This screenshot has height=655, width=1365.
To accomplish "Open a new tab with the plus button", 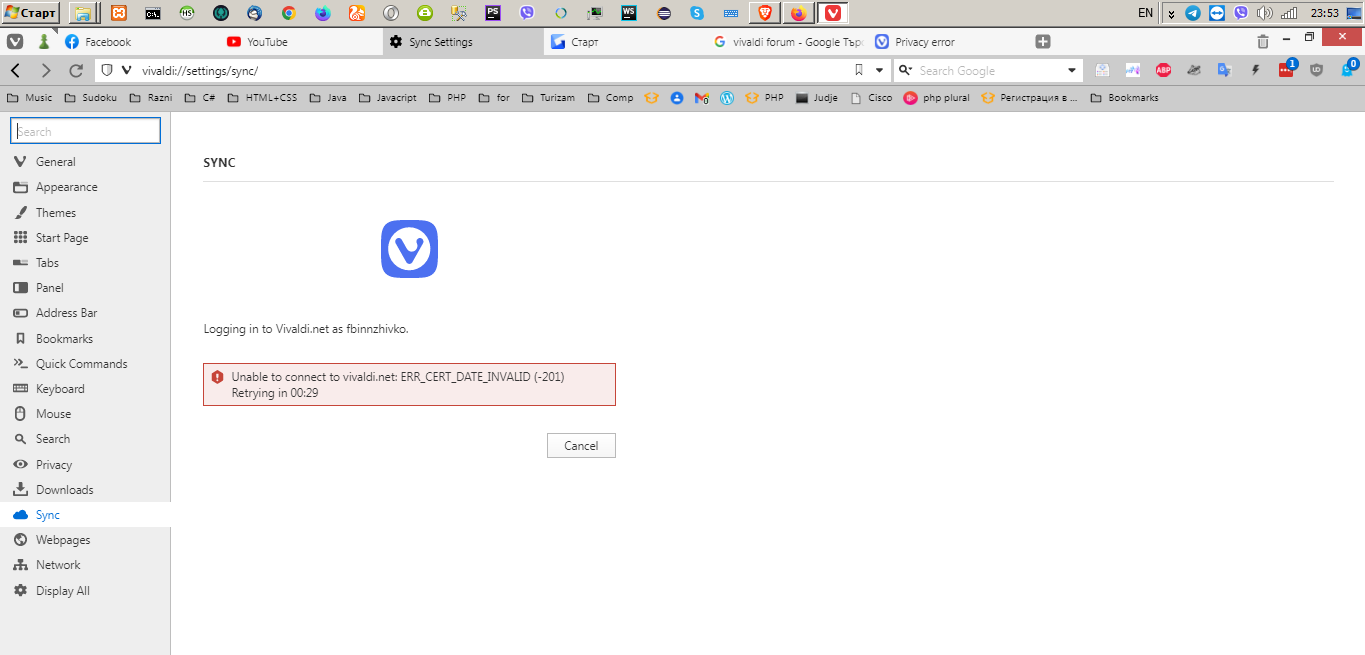I will [x=1043, y=42].
